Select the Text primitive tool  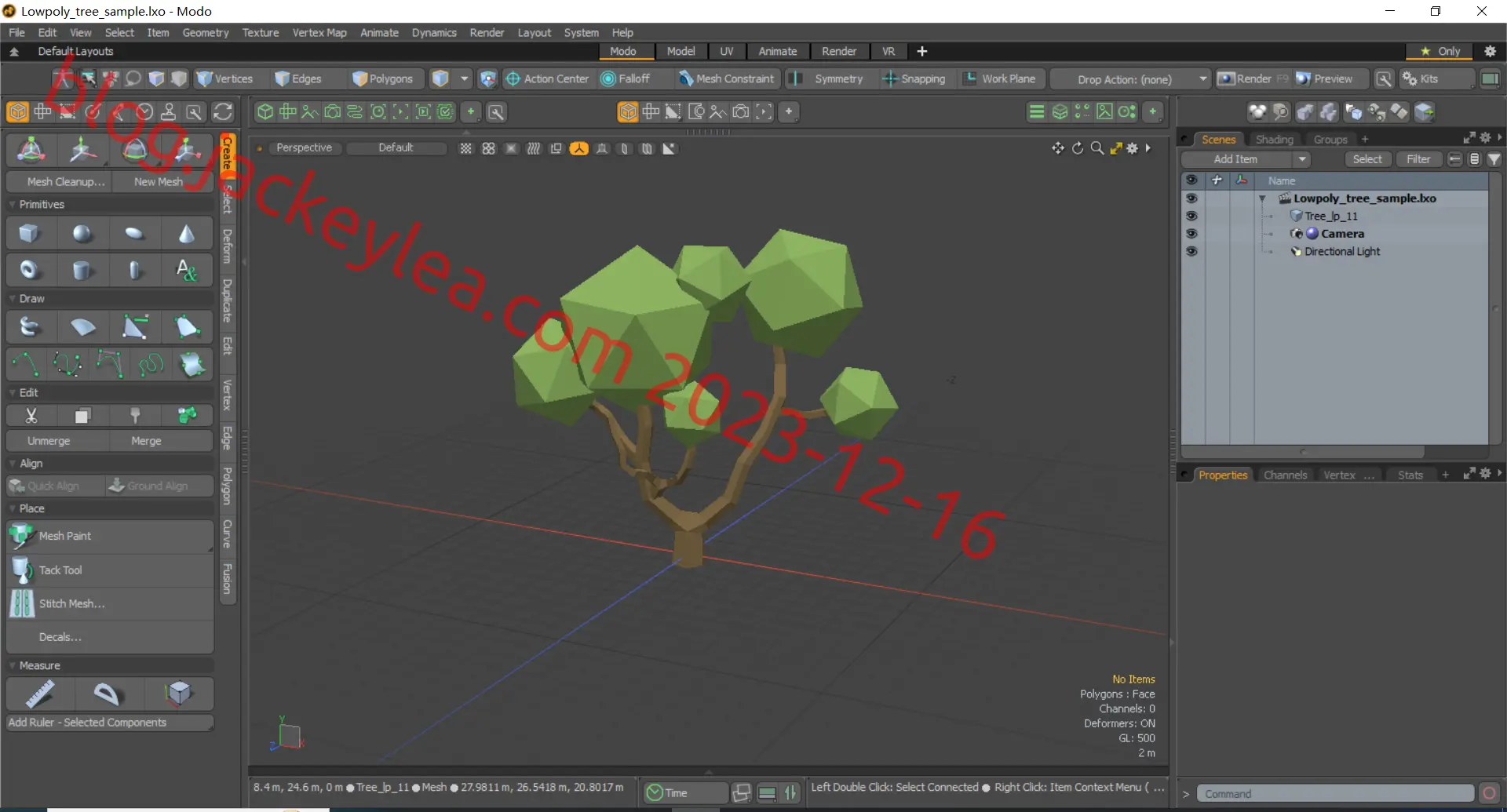187,270
